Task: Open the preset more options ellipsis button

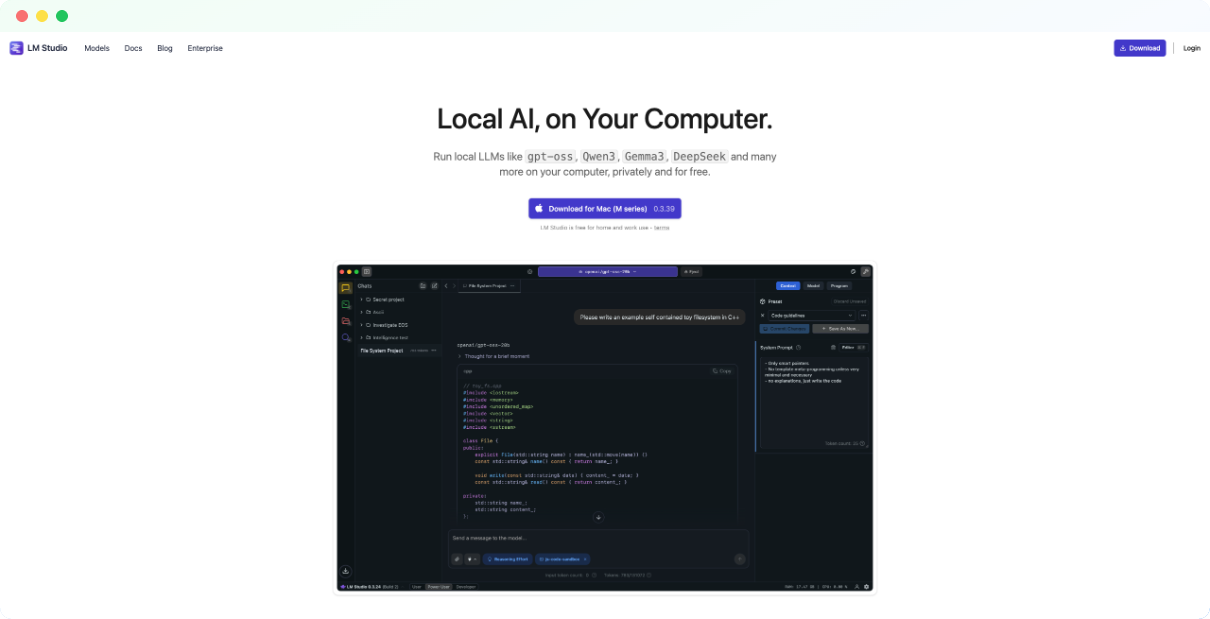Action: tap(863, 315)
